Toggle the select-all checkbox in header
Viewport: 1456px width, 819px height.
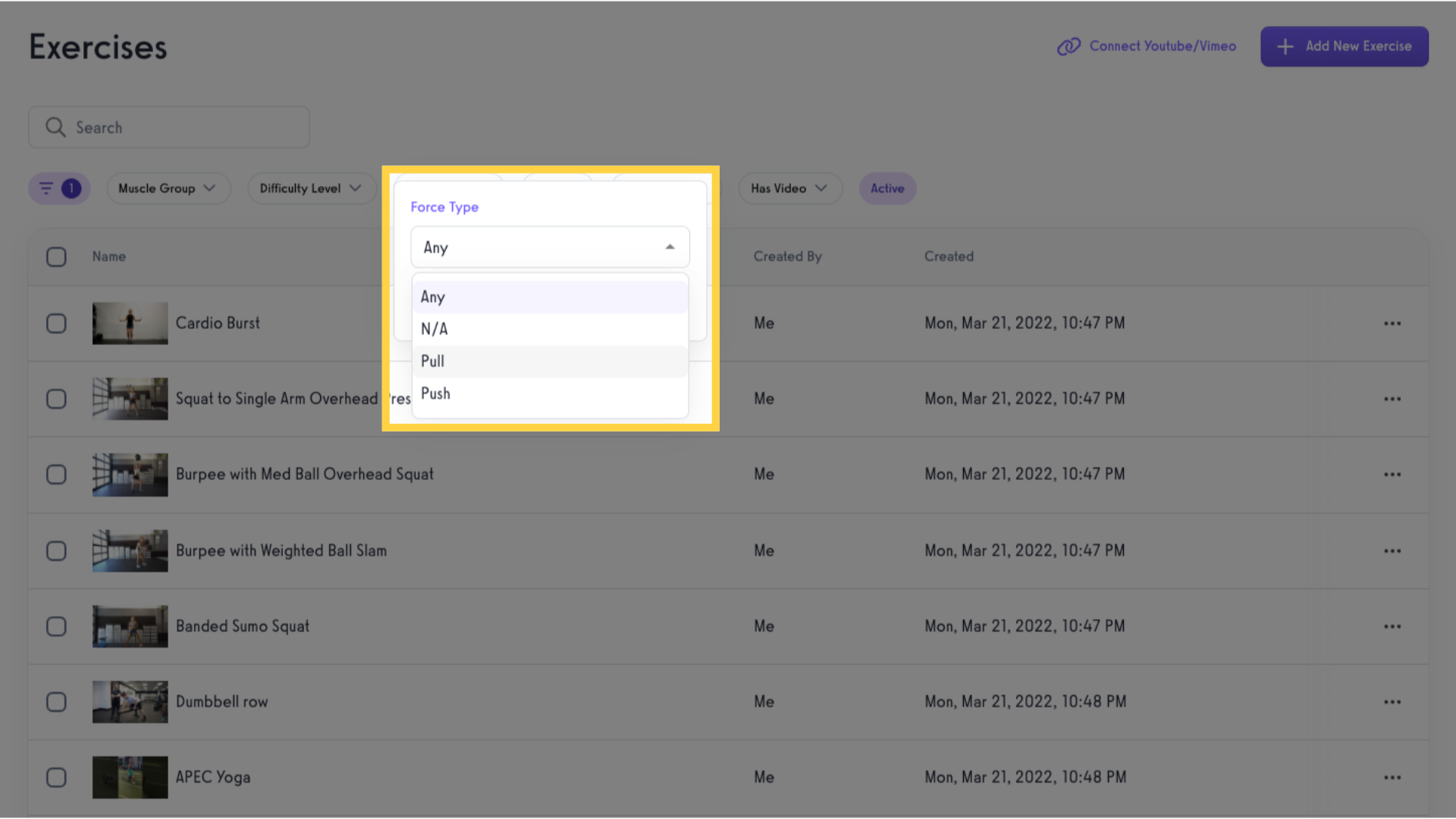pos(56,257)
